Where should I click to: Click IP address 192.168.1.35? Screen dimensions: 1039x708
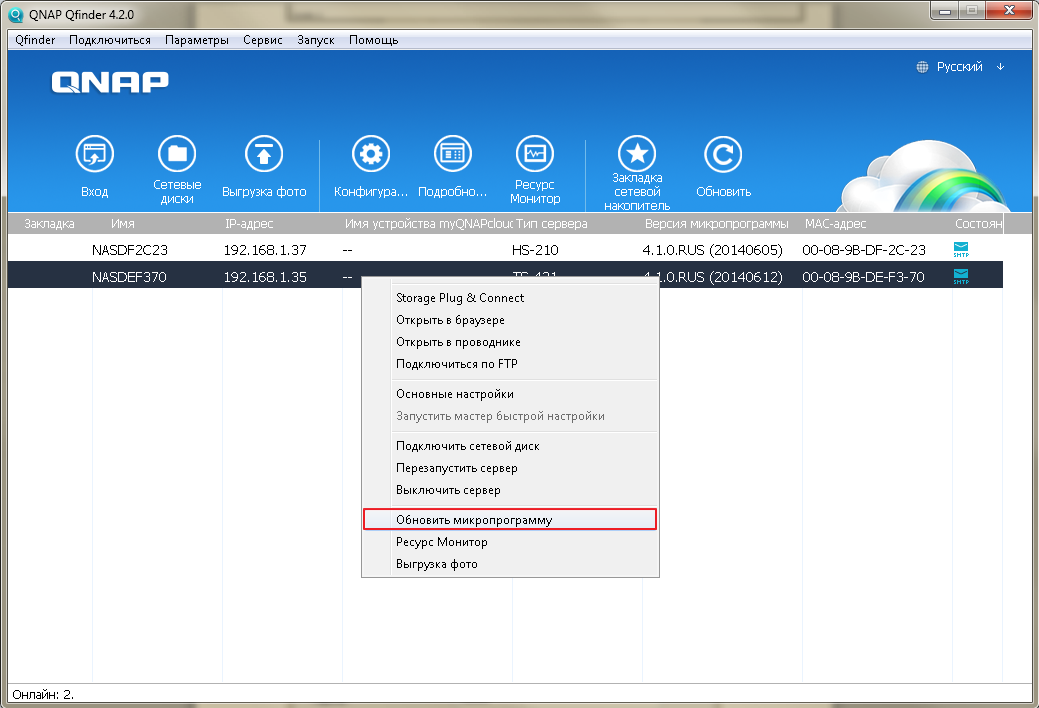click(265, 277)
